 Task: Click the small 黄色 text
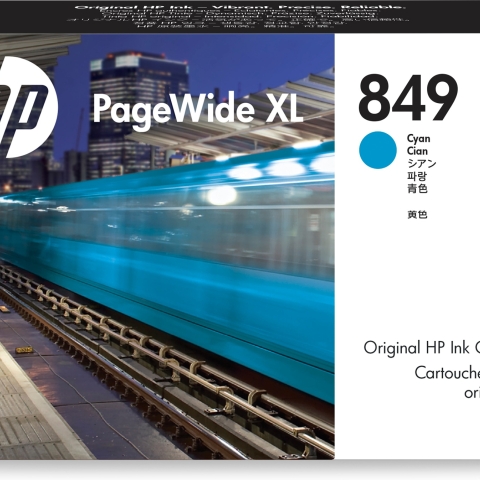click(417, 215)
